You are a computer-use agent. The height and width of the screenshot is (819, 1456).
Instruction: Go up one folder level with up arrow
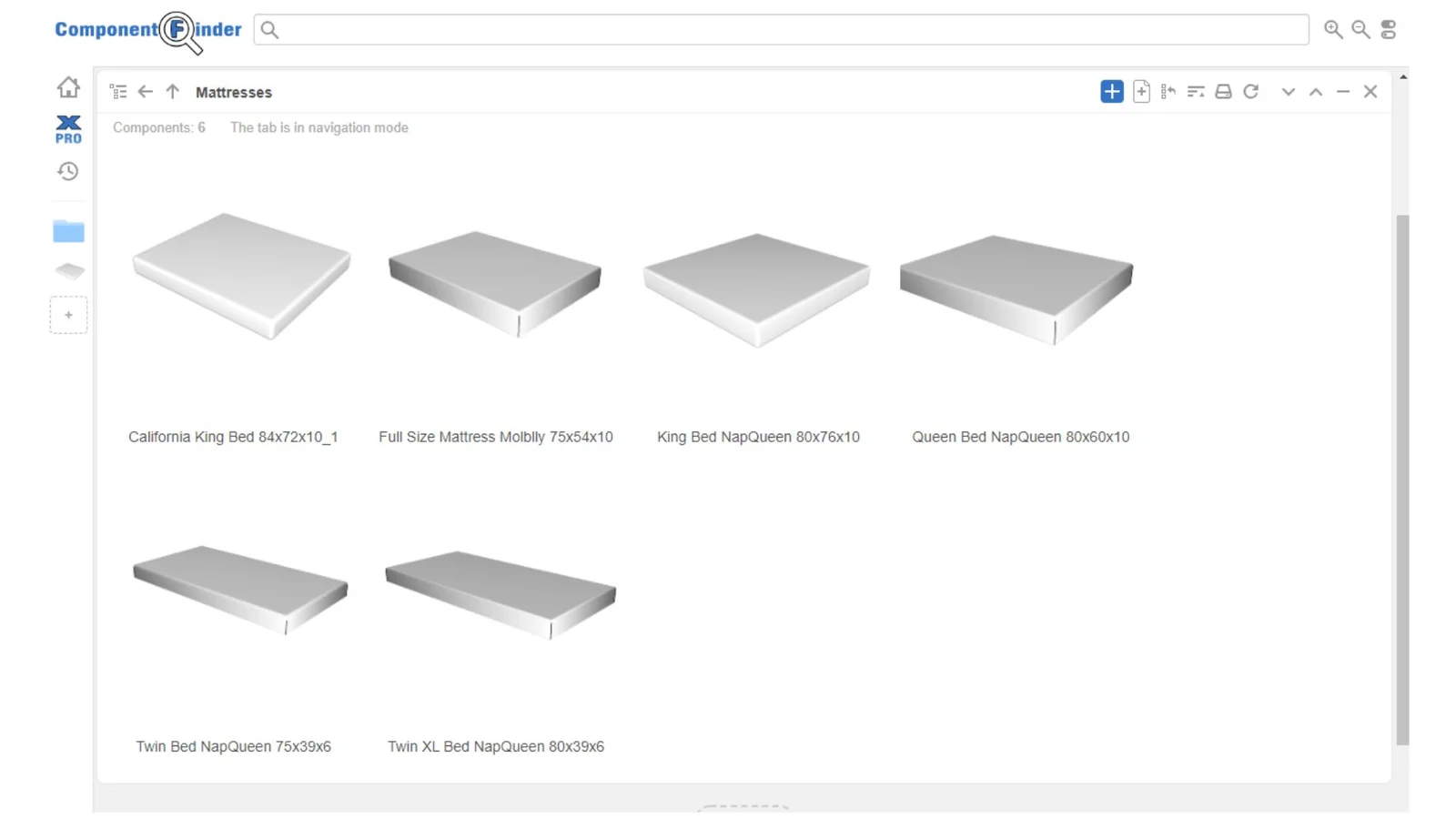tap(173, 91)
